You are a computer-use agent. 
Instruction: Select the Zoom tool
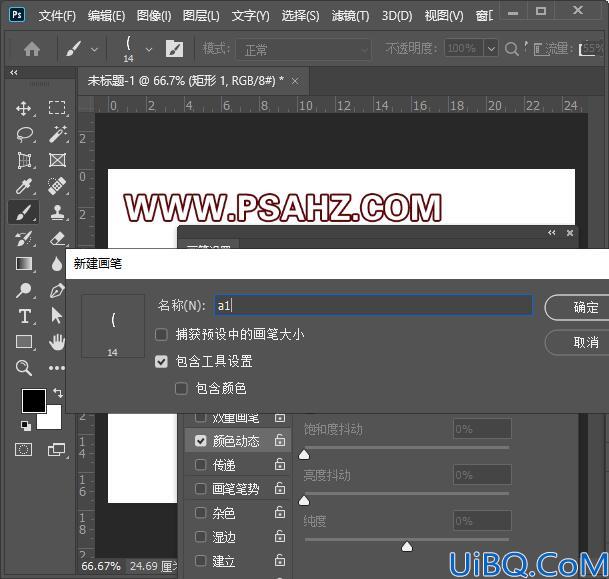click(x=24, y=368)
